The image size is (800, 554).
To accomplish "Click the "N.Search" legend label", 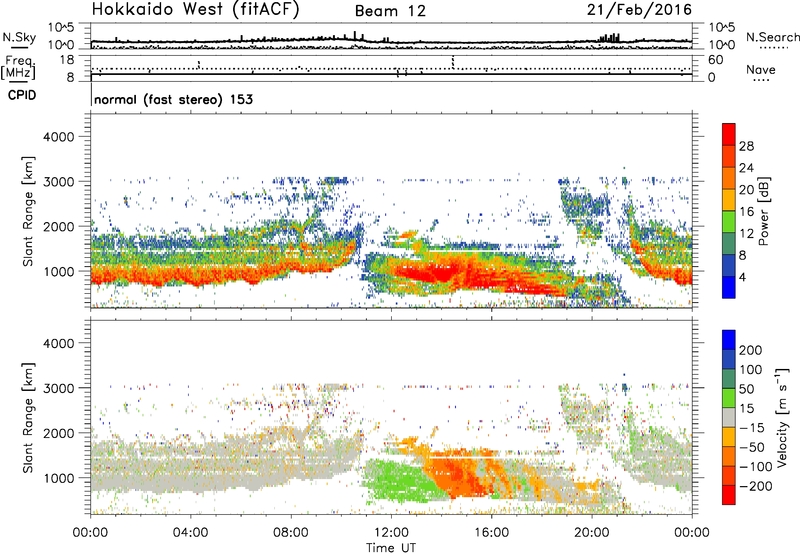I will pos(772,37).
